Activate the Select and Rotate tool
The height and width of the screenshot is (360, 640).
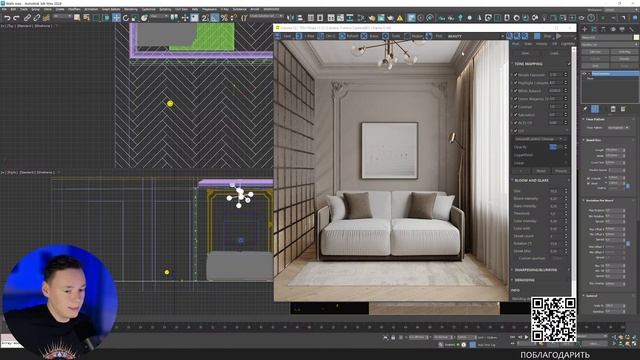[x=126, y=18]
